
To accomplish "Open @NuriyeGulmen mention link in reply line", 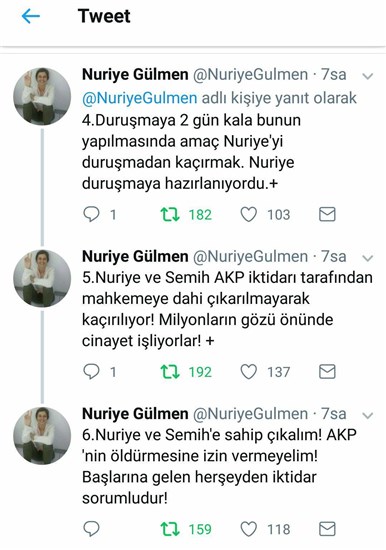I will click(x=139, y=98).
